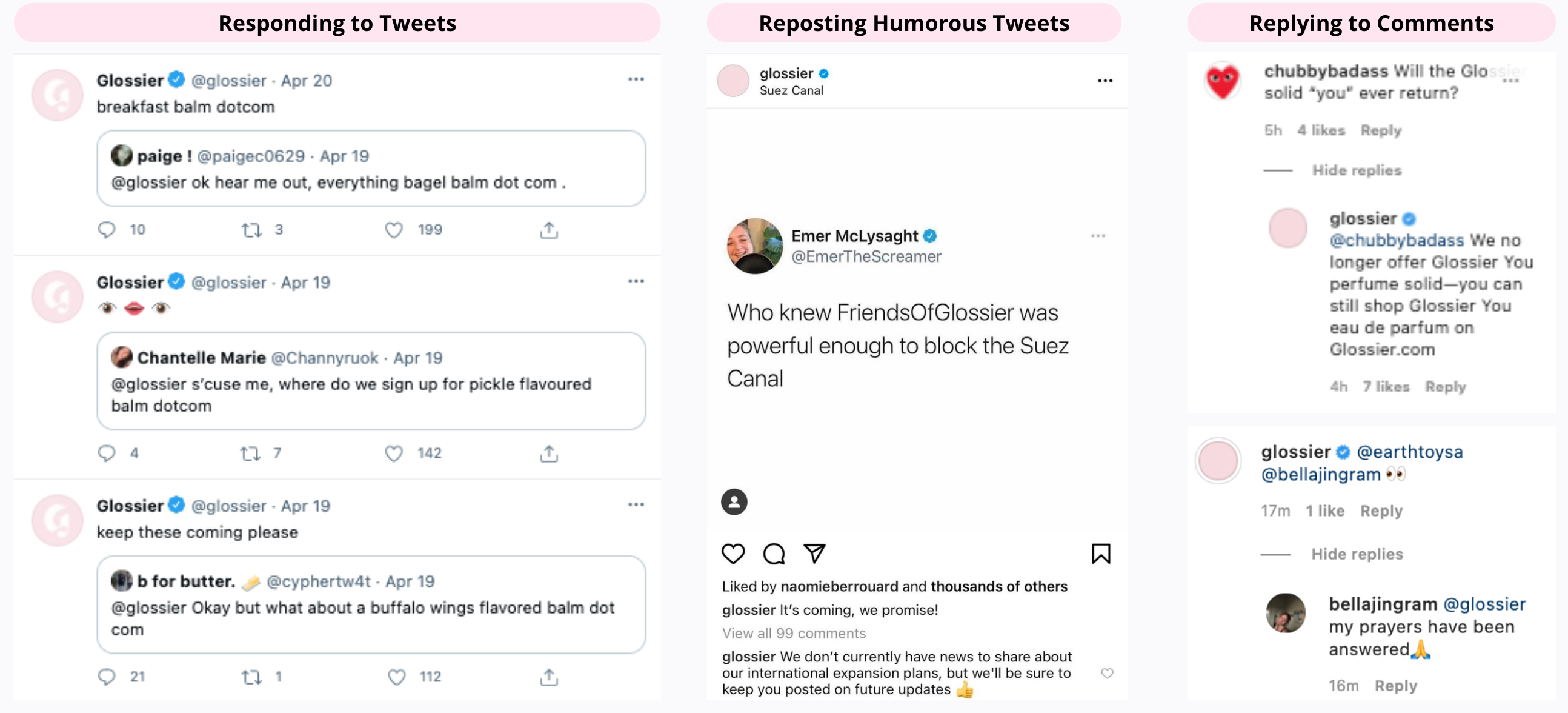The height and width of the screenshot is (713, 1568).
Task: Like the breakfast balm dotcom tweet
Action: [x=394, y=230]
